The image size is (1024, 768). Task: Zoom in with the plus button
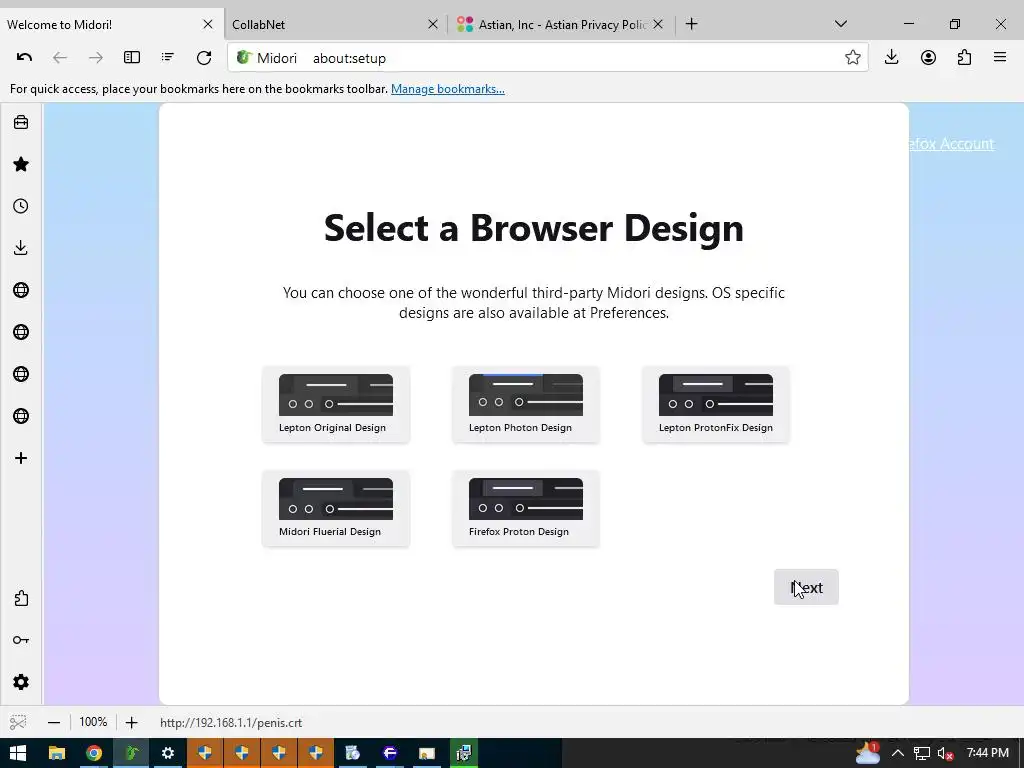(x=131, y=722)
